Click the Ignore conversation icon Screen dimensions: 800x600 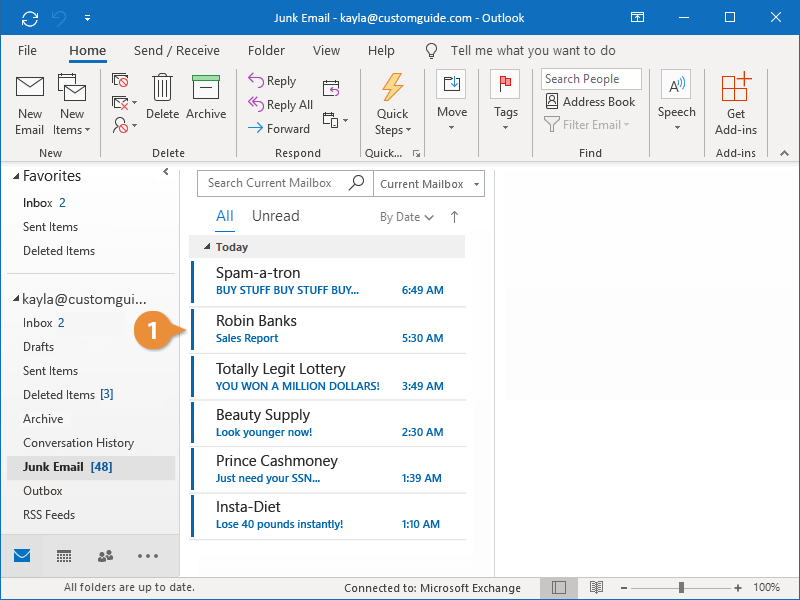coord(120,81)
